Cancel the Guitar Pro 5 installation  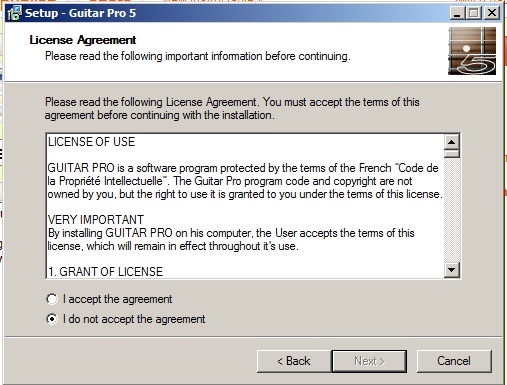(x=454, y=361)
